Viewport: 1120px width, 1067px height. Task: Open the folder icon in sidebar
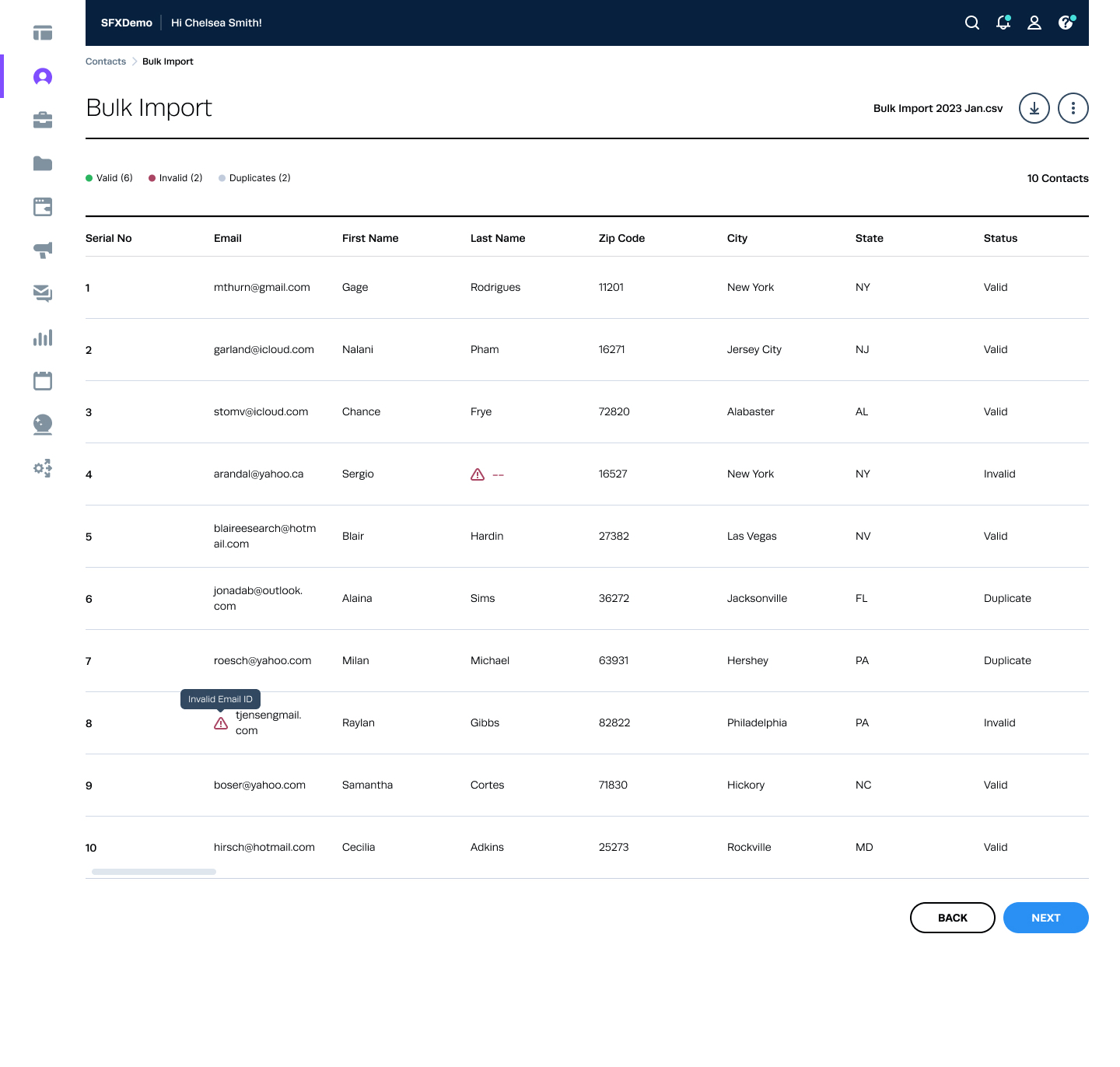(x=43, y=163)
